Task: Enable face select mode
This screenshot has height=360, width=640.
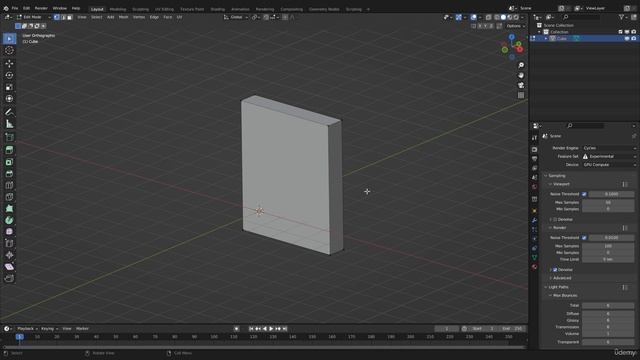Action: tap(69, 17)
